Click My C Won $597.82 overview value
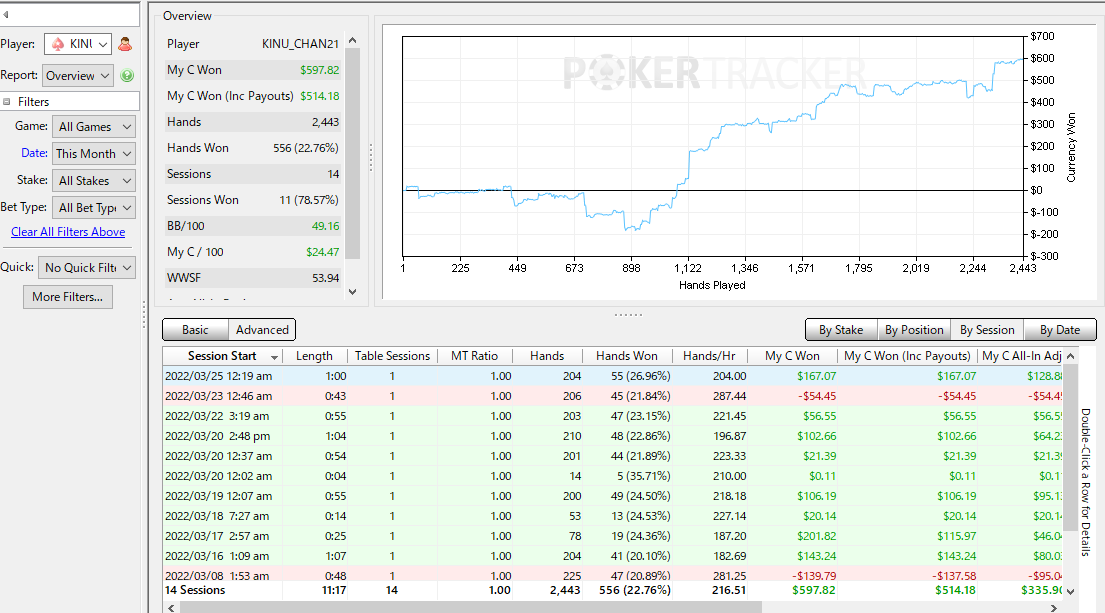Viewport: 1105px width, 613px height. 319,70
